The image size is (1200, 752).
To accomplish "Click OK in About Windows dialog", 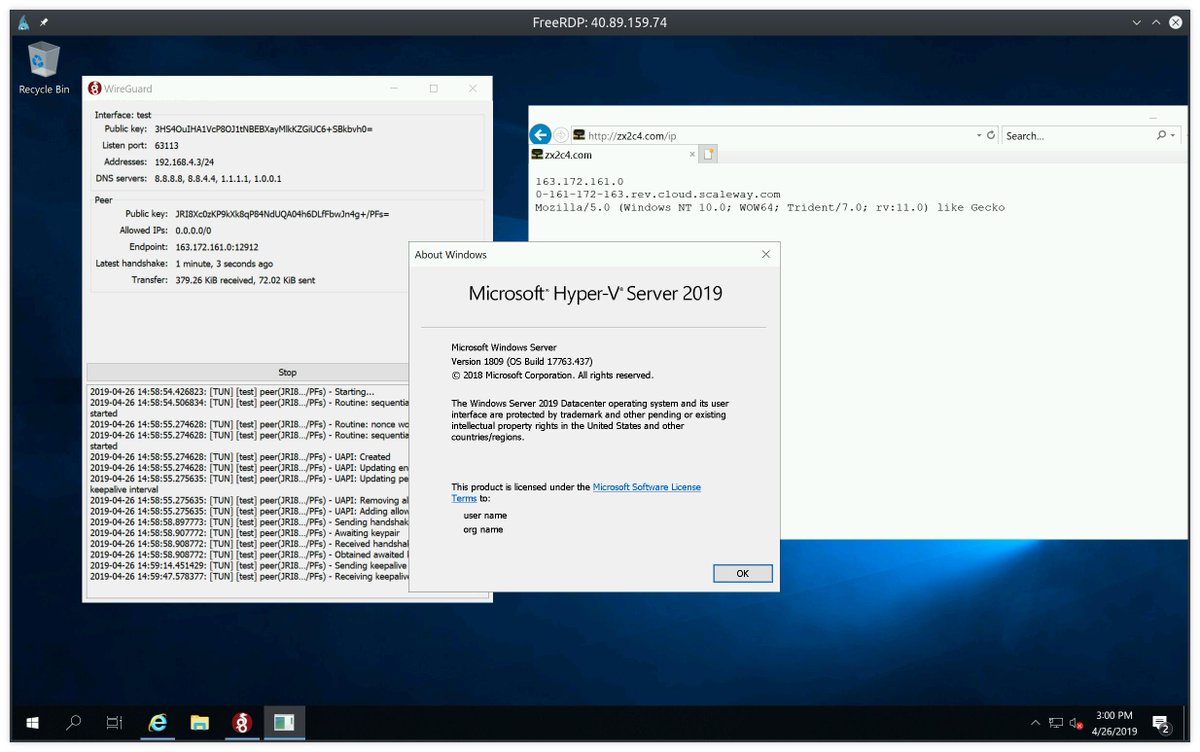I will 742,573.
